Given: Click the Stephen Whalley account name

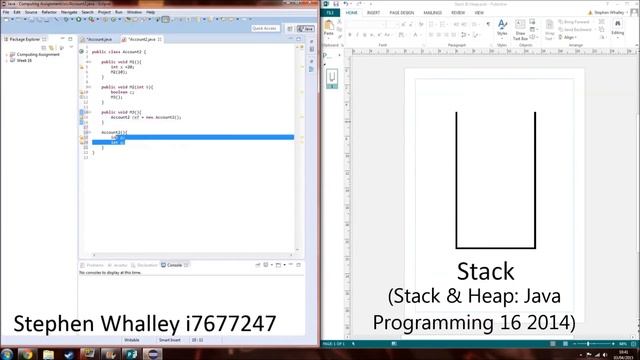Looking at the screenshot, I should click(609, 13).
